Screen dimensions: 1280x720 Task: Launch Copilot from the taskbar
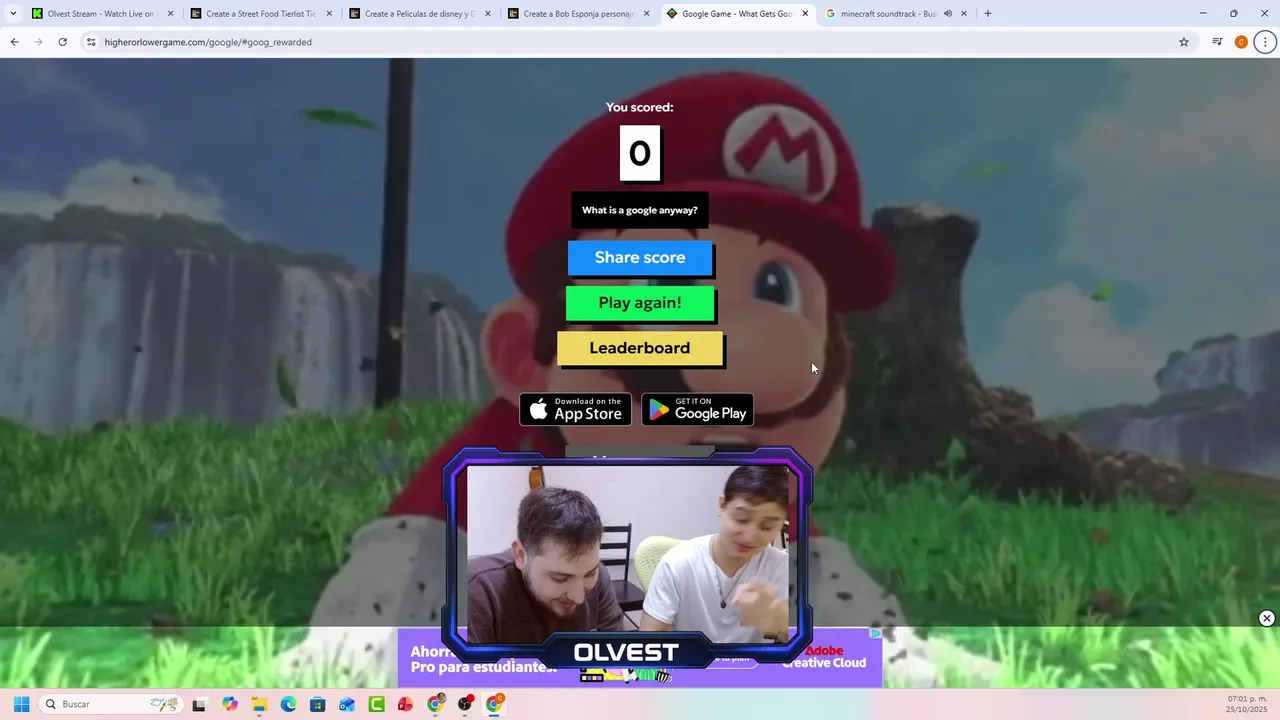[x=230, y=704]
